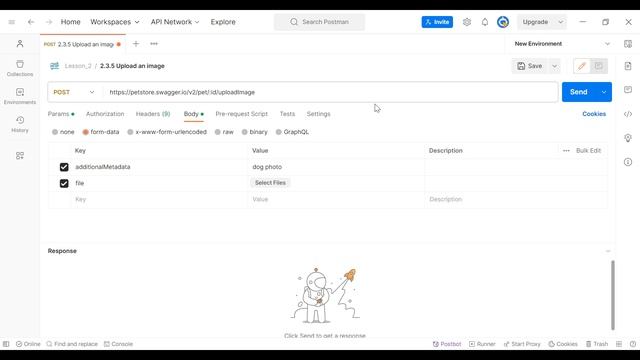The height and width of the screenshot is (360, 640).
Task: Select the GraphQL body type
Action: click(278, 132)
